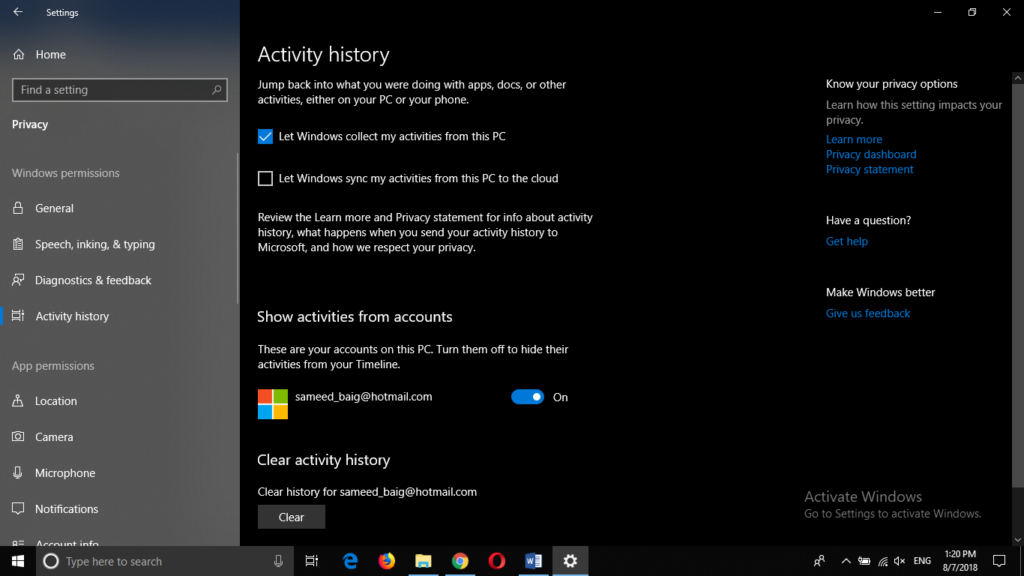This screenshot has width=1024, height=576.
Task: Click the back arrow in Settings
Action: coord(18,12)
